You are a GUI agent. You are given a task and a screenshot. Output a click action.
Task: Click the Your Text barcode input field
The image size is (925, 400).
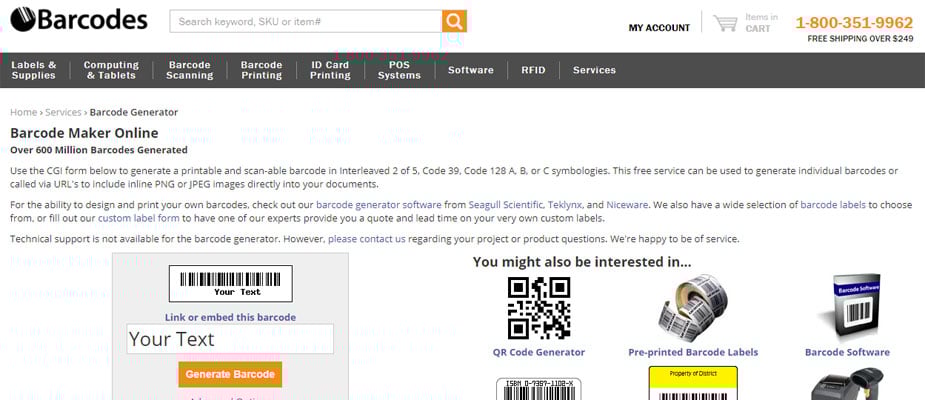tap(230, 339)
